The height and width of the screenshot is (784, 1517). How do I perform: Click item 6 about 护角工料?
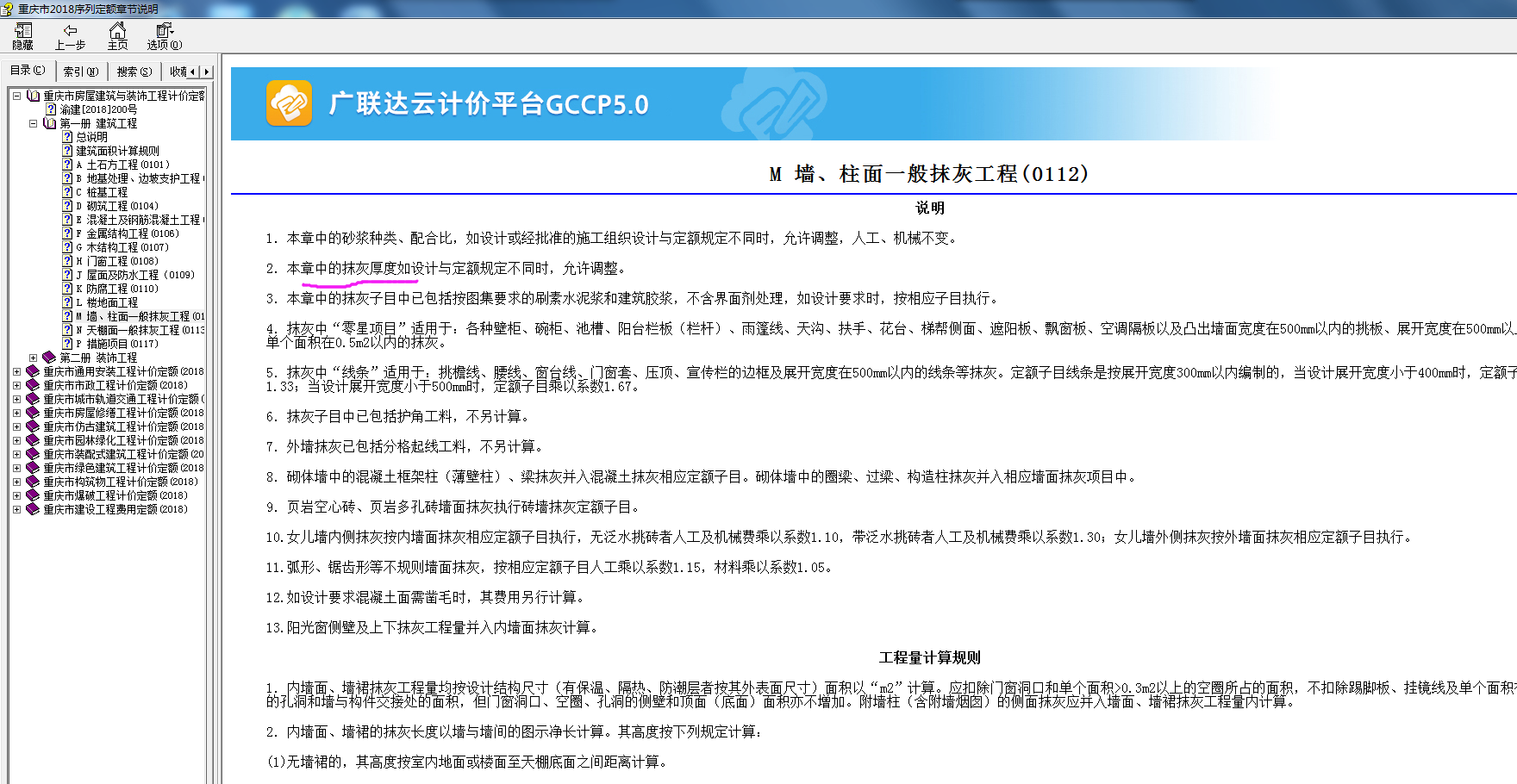[397, 416]
